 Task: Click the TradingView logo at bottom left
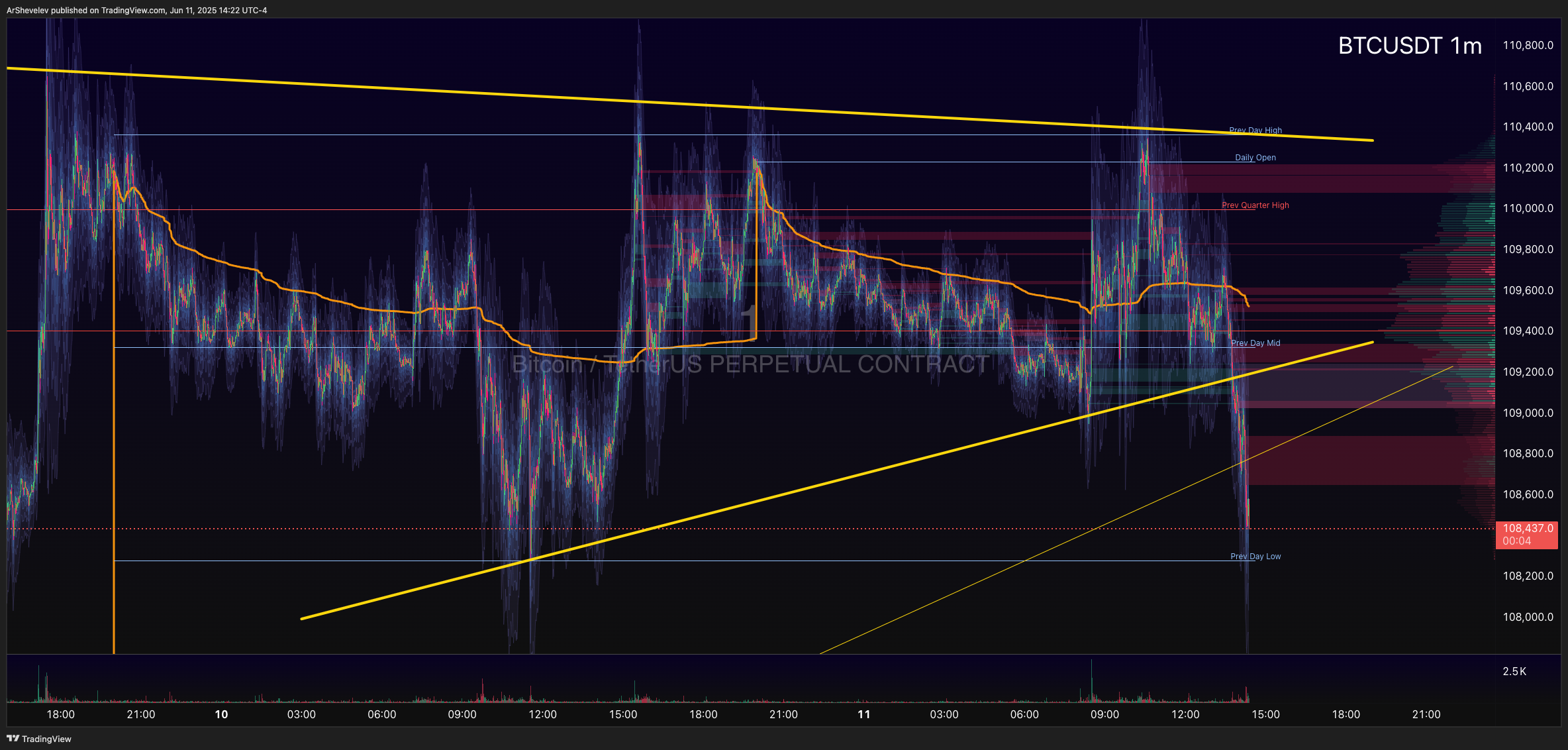39,739
